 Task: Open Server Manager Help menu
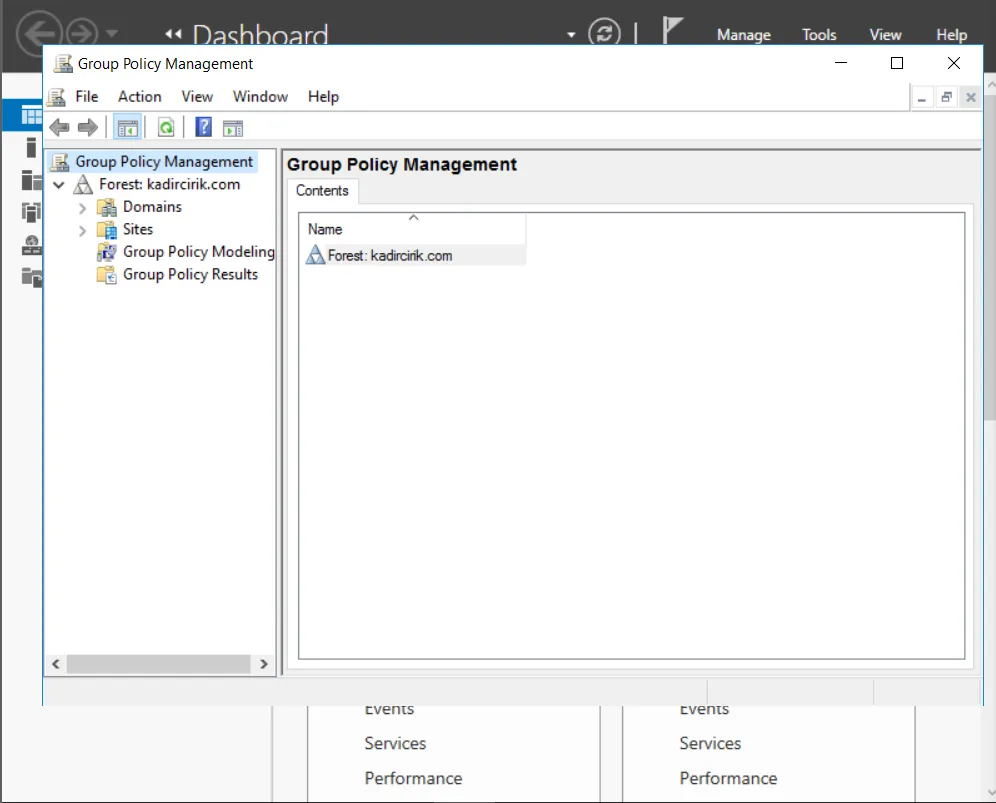[x=952, y=35]
